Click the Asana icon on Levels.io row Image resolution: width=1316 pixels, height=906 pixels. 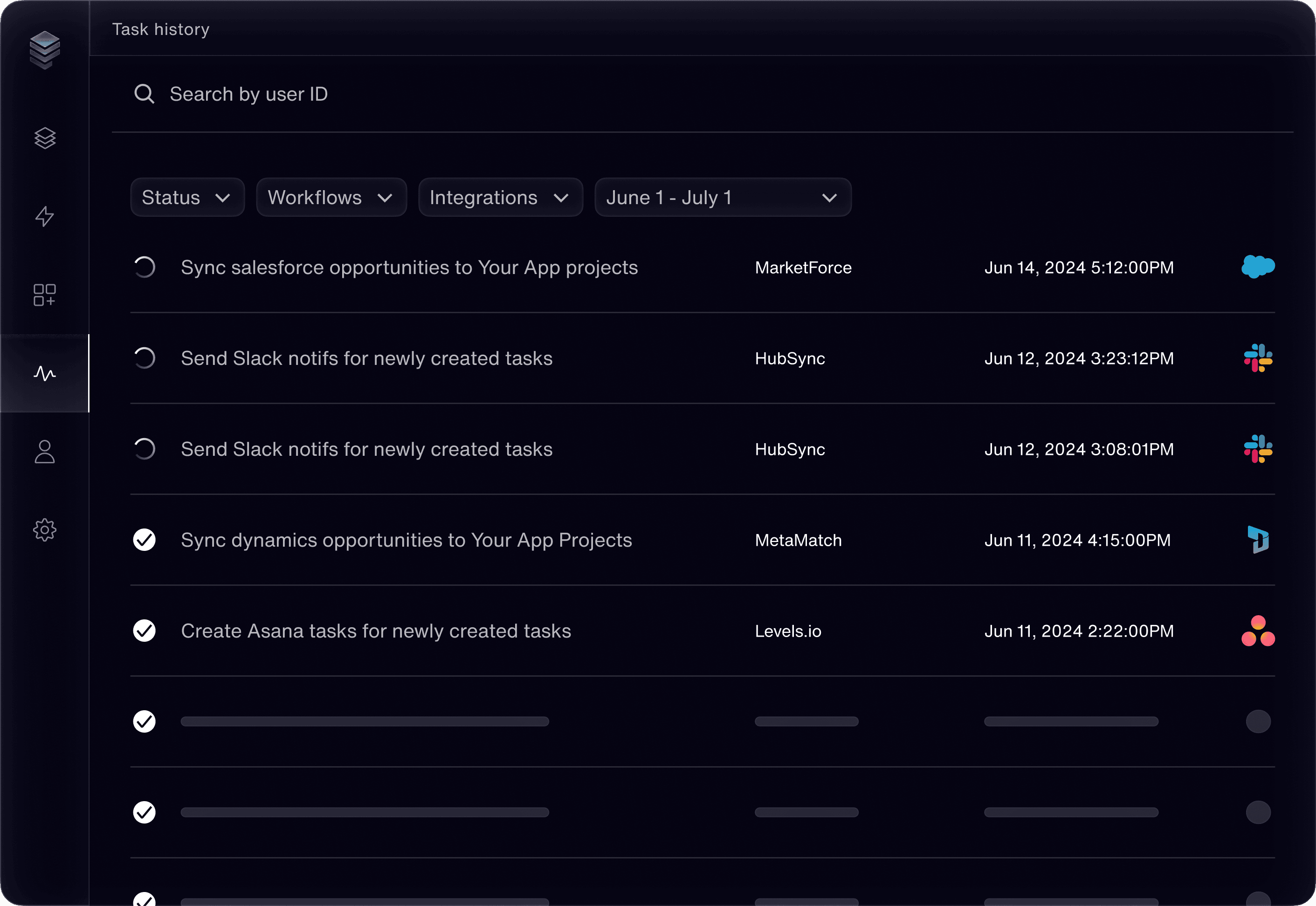click(1258, 631)
